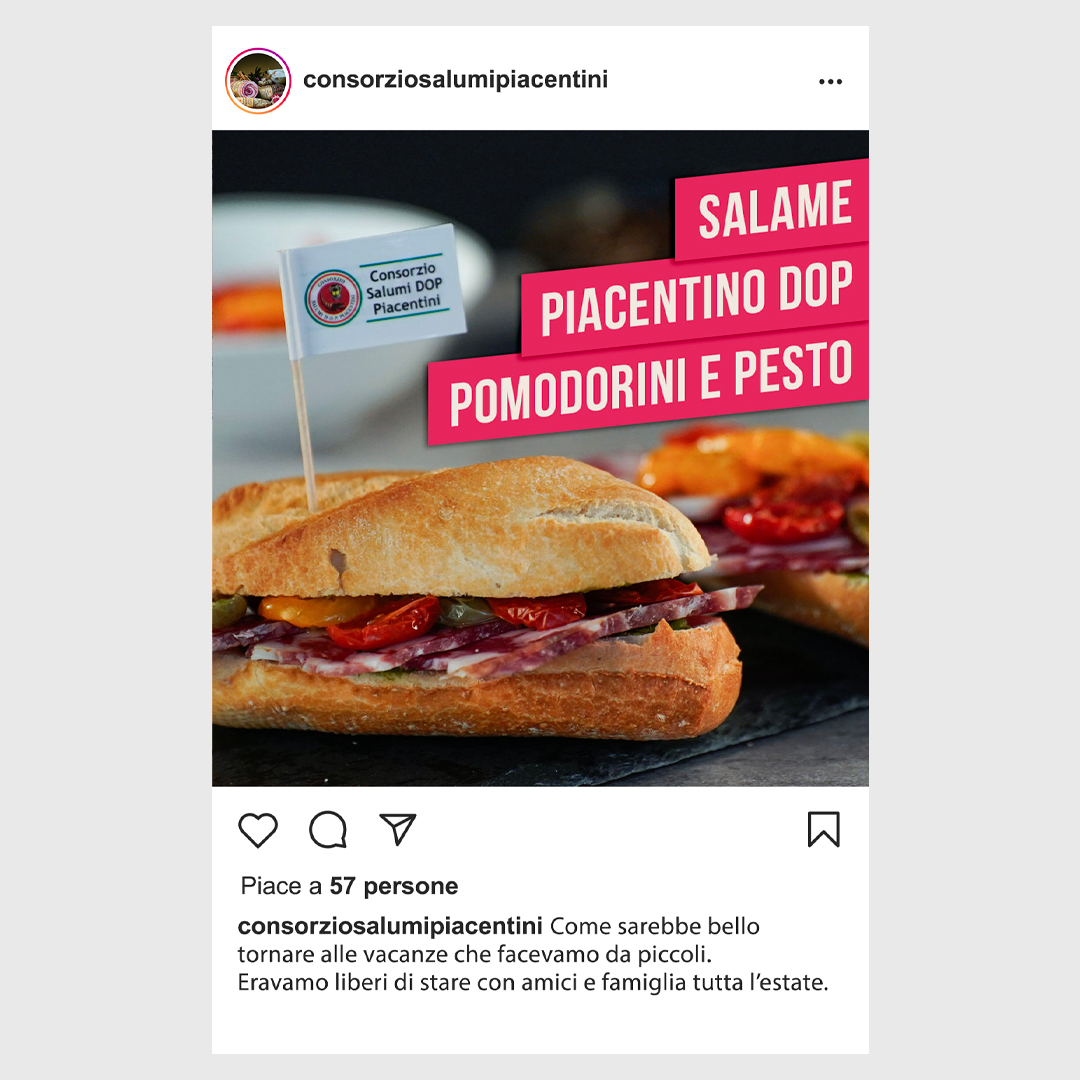Click the caption text "Come sarebbe bello"

point(654,926)
